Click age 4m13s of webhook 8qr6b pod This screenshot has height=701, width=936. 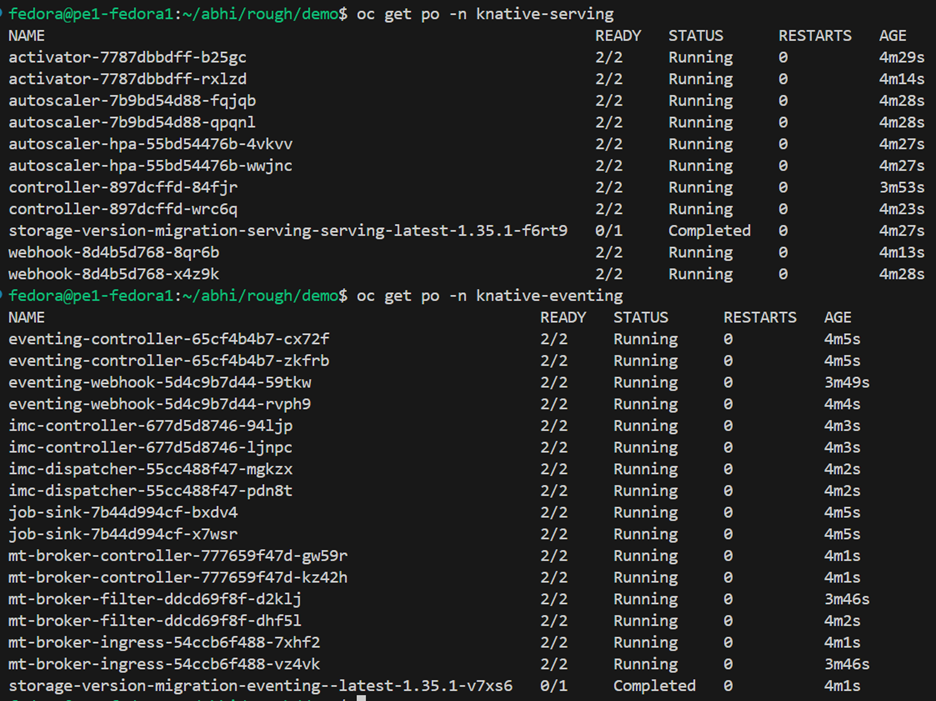[x=901, y=253]
